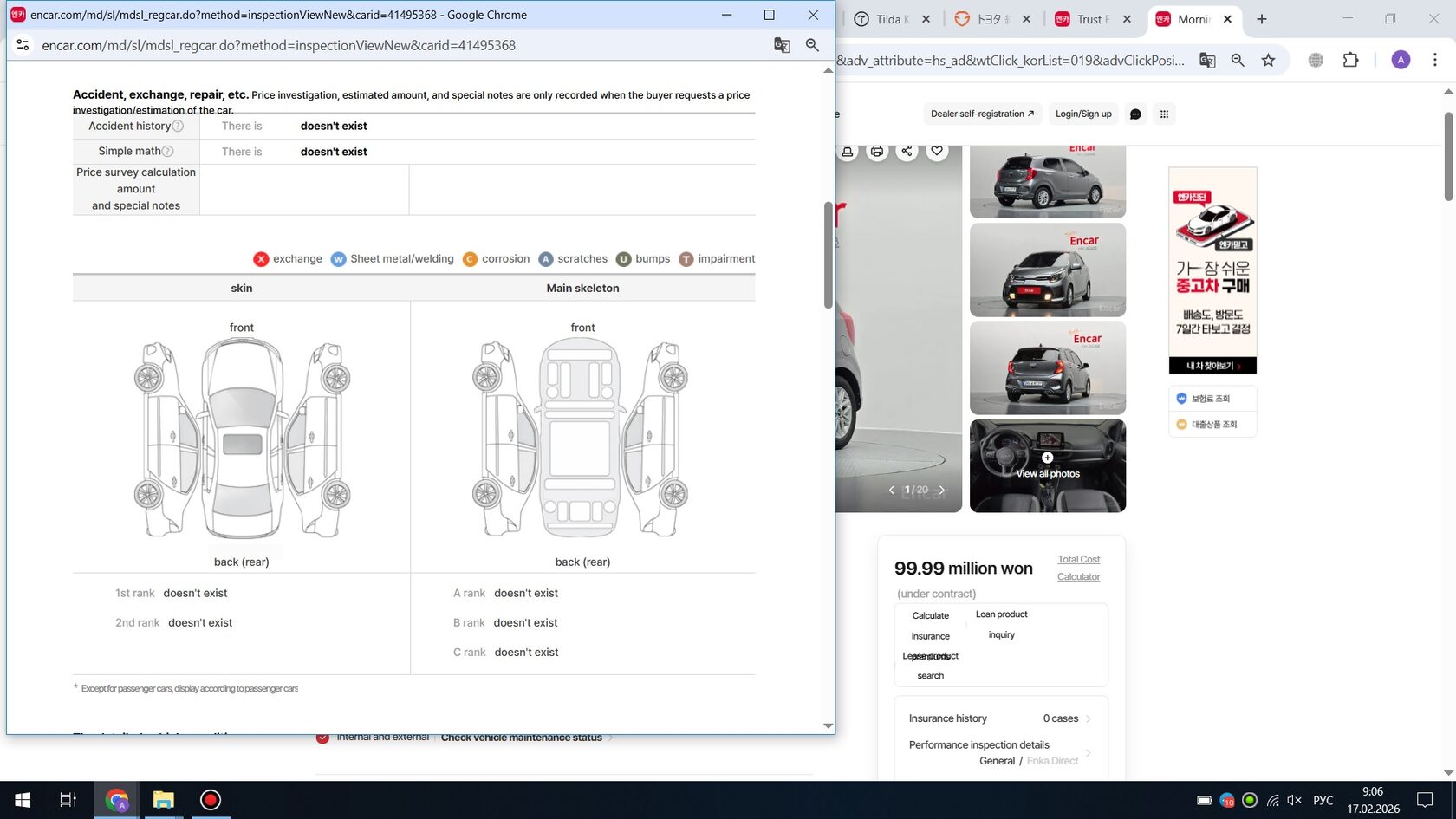Open the grid apps menu icon on Encar
This screenshot has width=1456, height=819.
1164,114
